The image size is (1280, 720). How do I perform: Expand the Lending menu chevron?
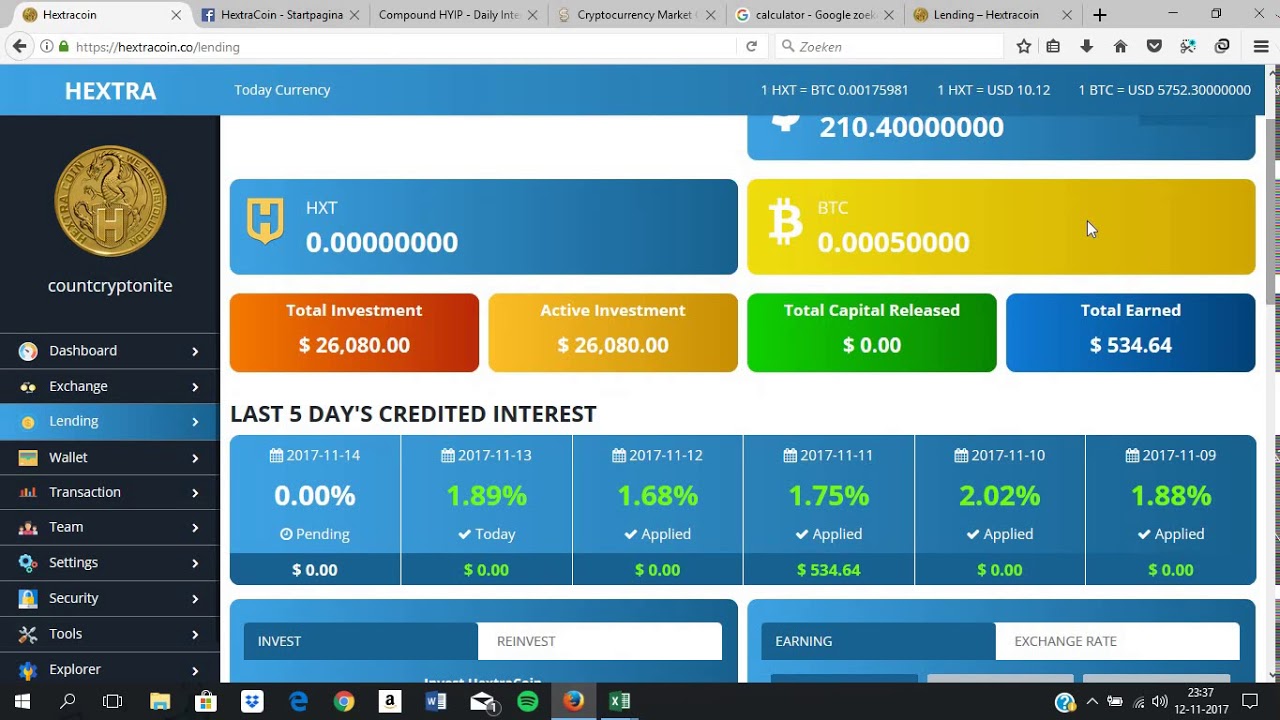(195, 422)
